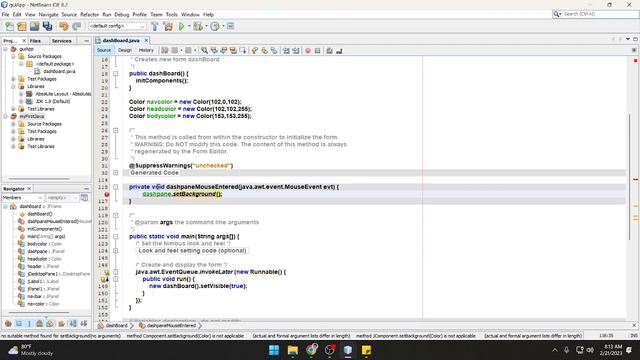
Task: Click the Undo arrow icon
Action: (64, 26)
